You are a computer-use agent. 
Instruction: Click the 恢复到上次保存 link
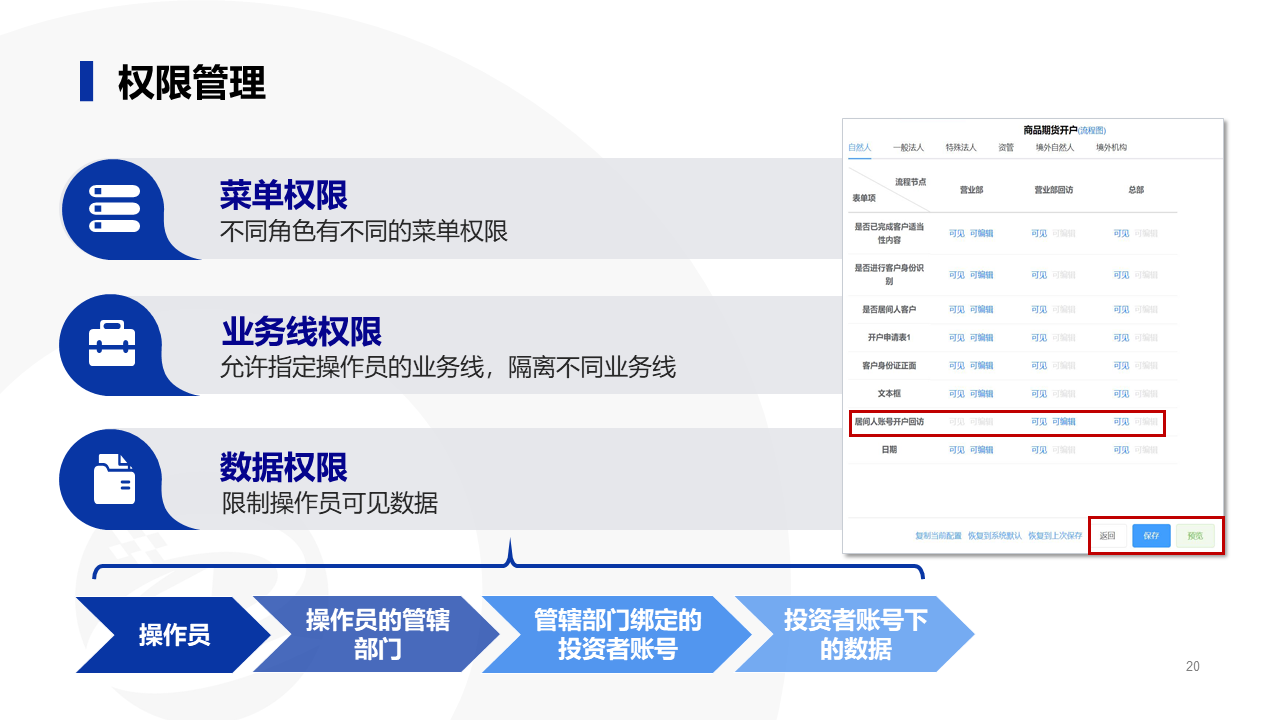[1055, 536]
